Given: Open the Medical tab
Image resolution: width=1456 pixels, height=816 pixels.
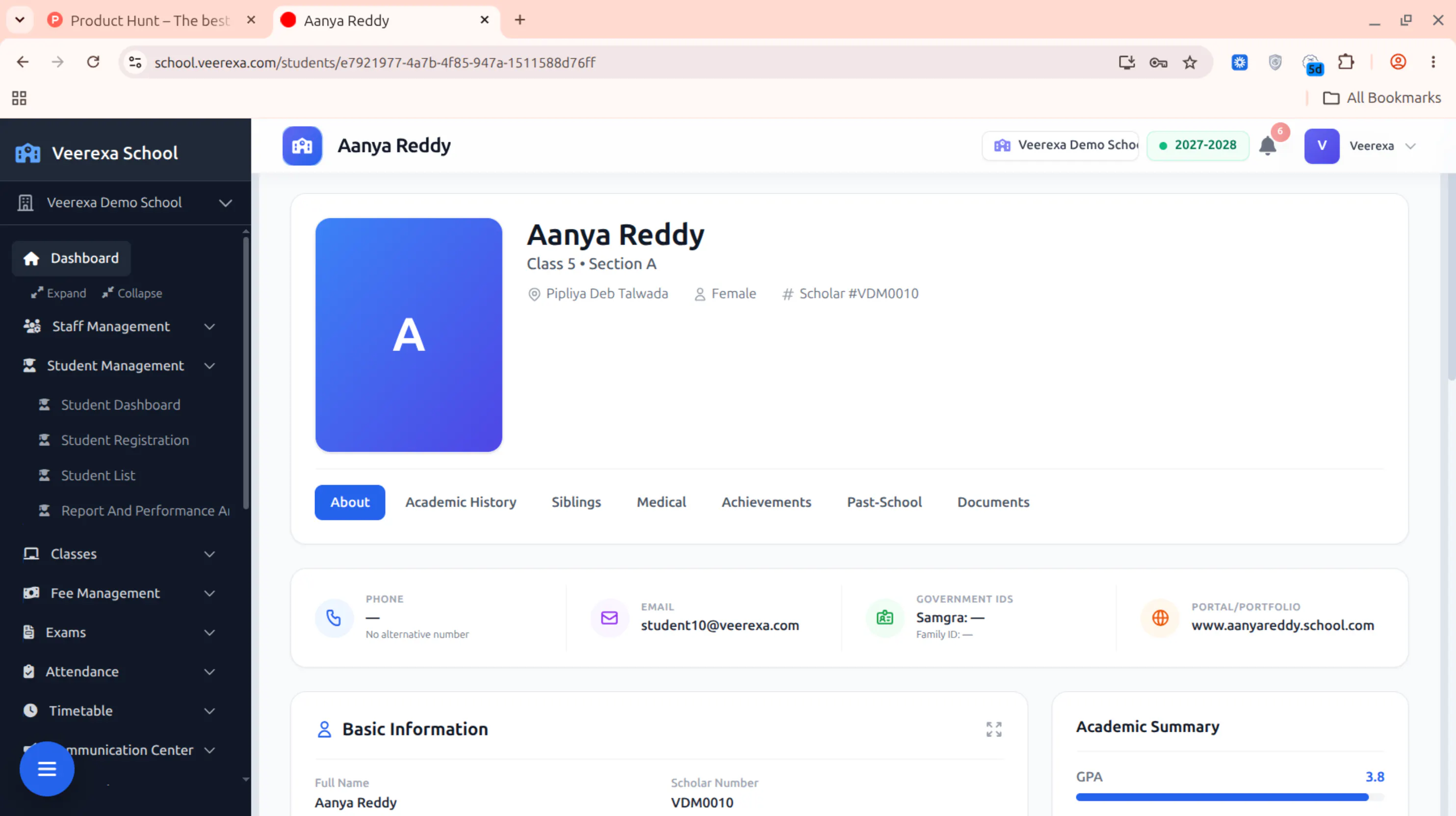Looking at the screenshot, I should pyautogui.click(x=661, y=502).
